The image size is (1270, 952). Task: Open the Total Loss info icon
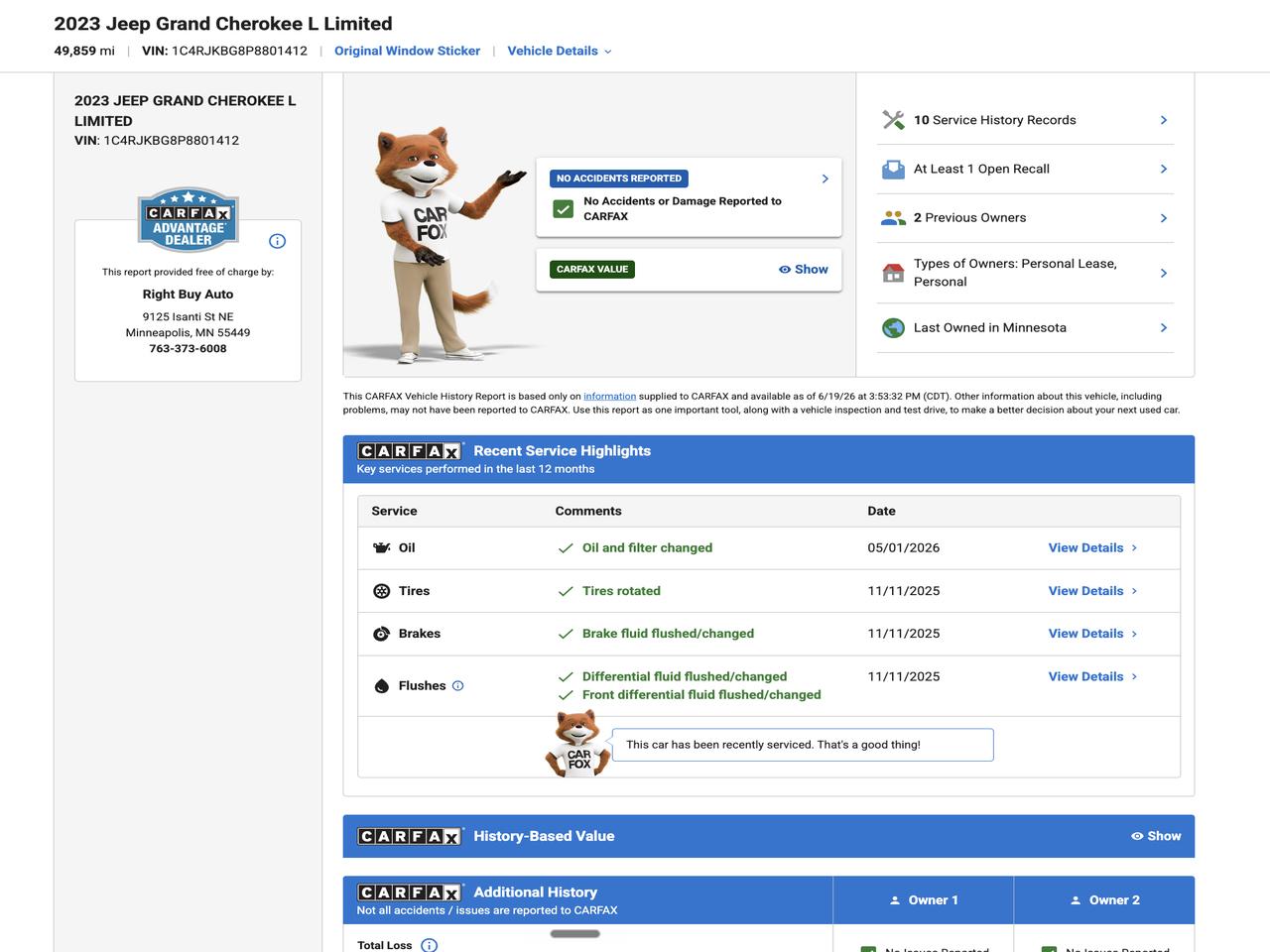coord(429,945)
